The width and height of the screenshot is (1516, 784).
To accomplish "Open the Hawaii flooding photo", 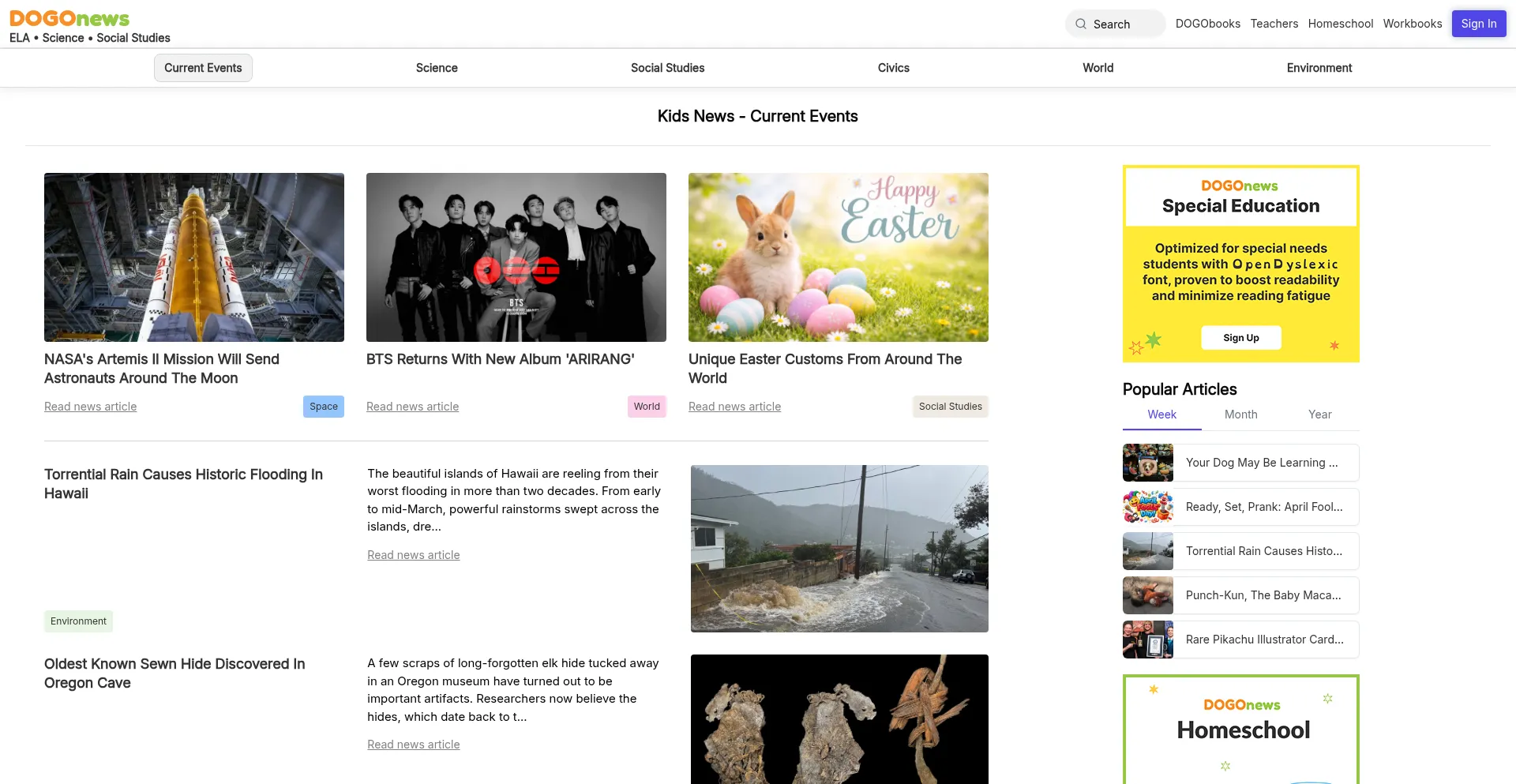I will click(839, 549).
